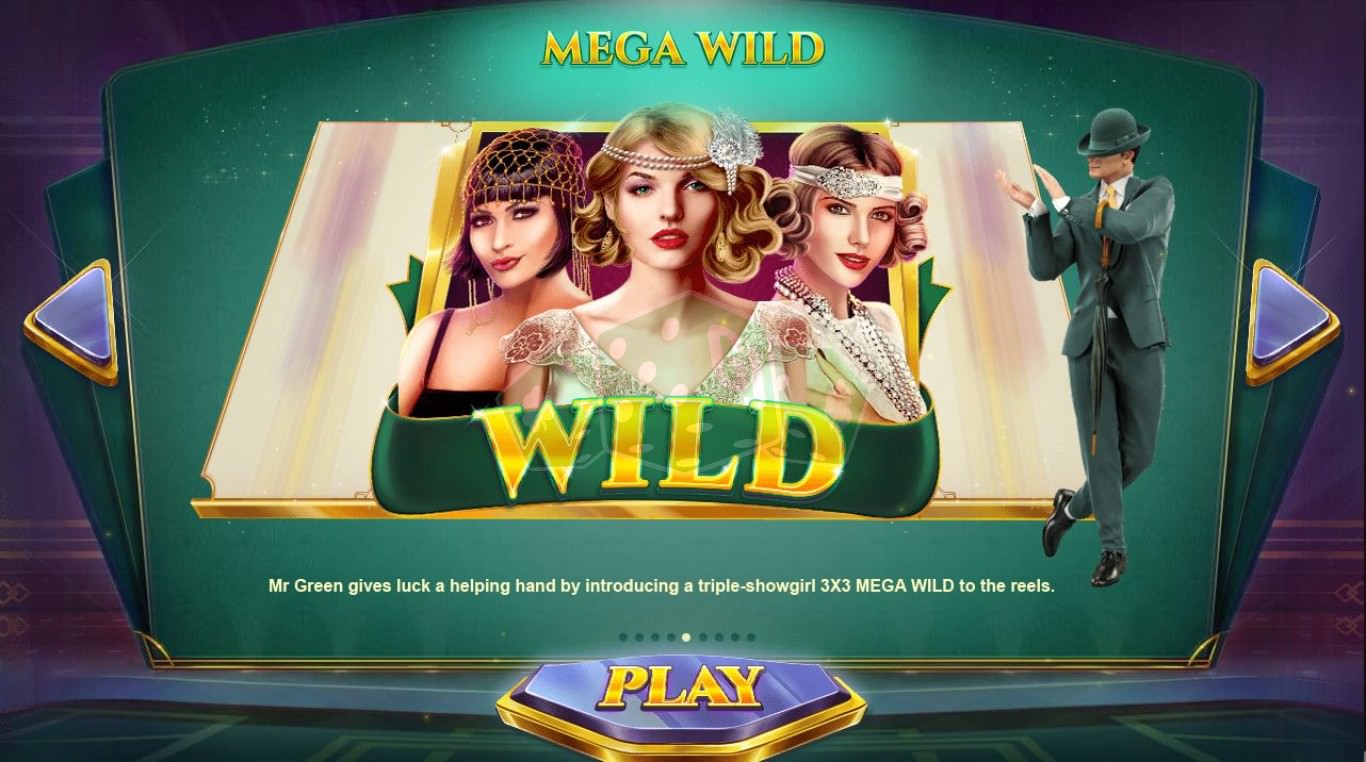Screen dimensions: 1366x762
Task: Jump to the fourth pagination dot
Action: [x=671, y=637]
